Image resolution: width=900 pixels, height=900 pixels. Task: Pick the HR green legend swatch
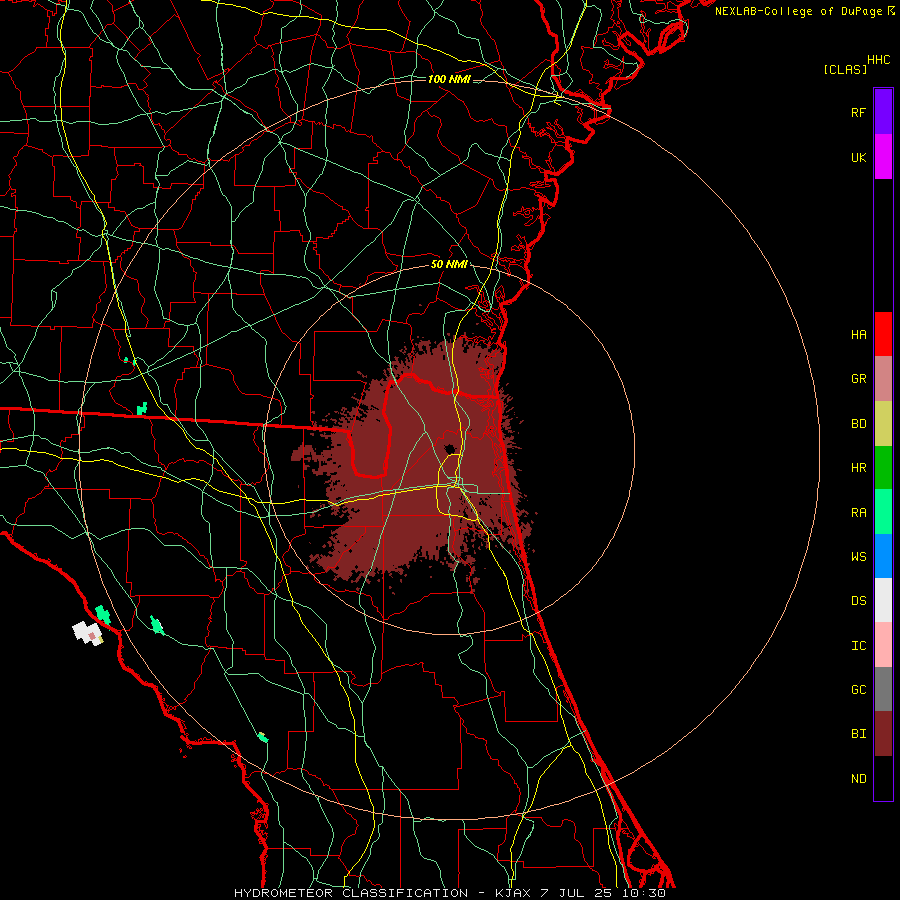click(883, 467)
